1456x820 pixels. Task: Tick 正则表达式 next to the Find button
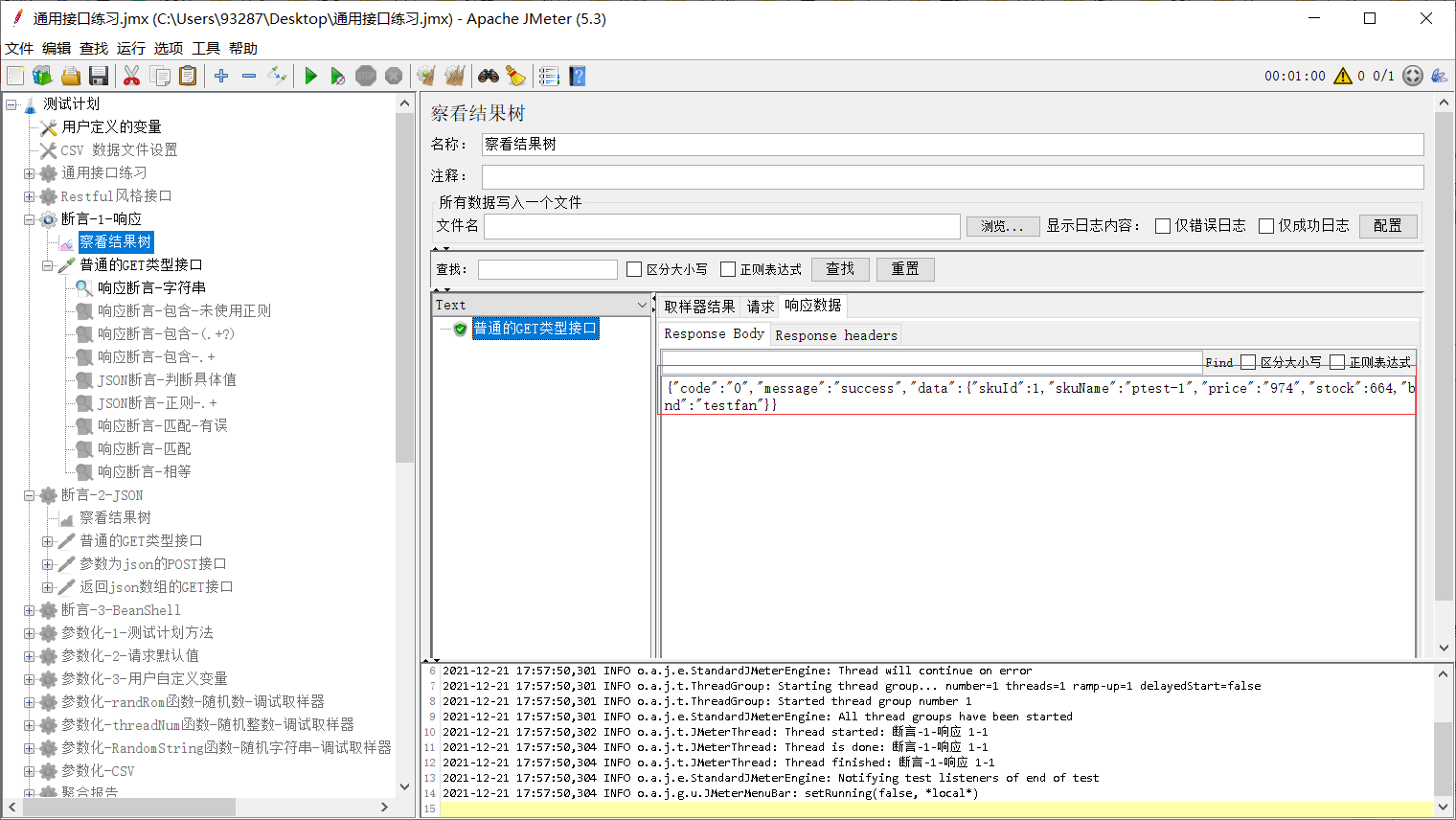[x=1337, y=362]
